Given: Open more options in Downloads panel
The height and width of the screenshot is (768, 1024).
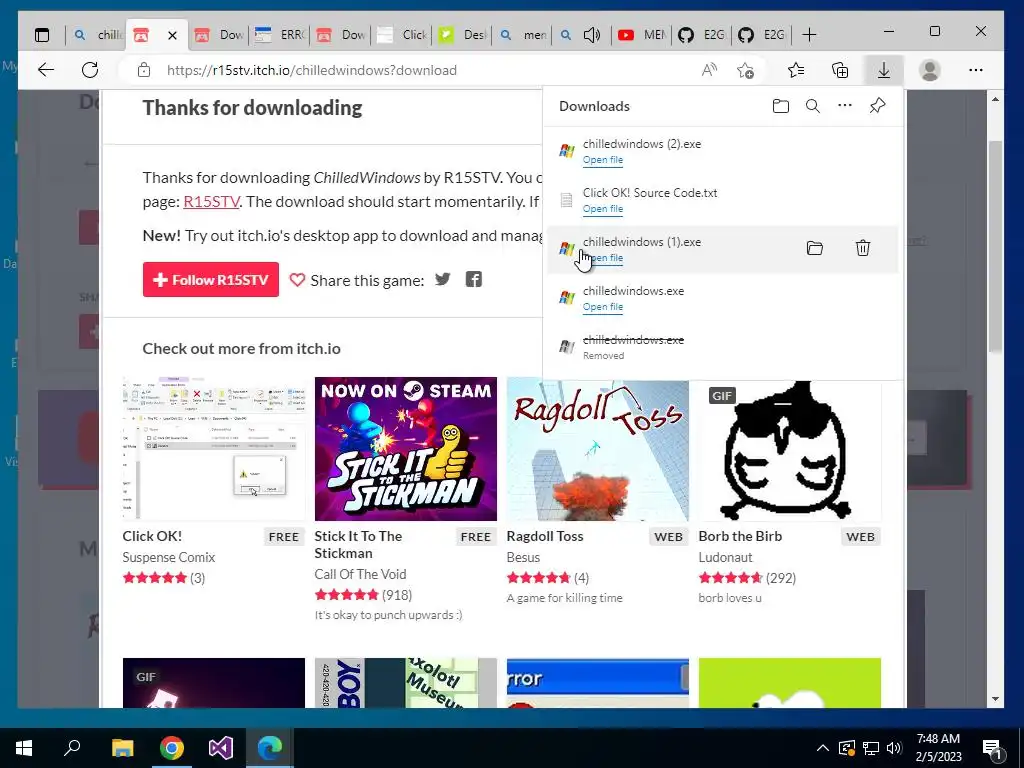Looking at the screenshot, I should click(x=845, y=105).
